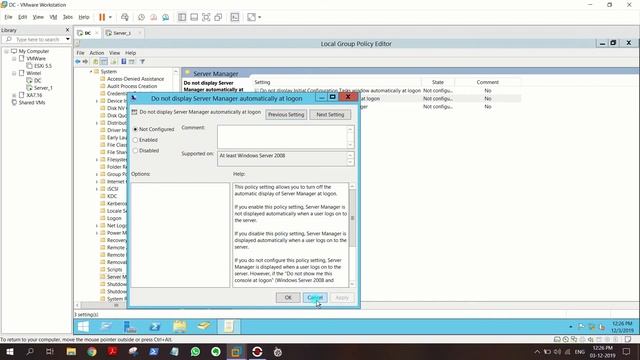Select Enabled radio button
The width and height of the screenshot is (640, 360).
tap(135, 140)
